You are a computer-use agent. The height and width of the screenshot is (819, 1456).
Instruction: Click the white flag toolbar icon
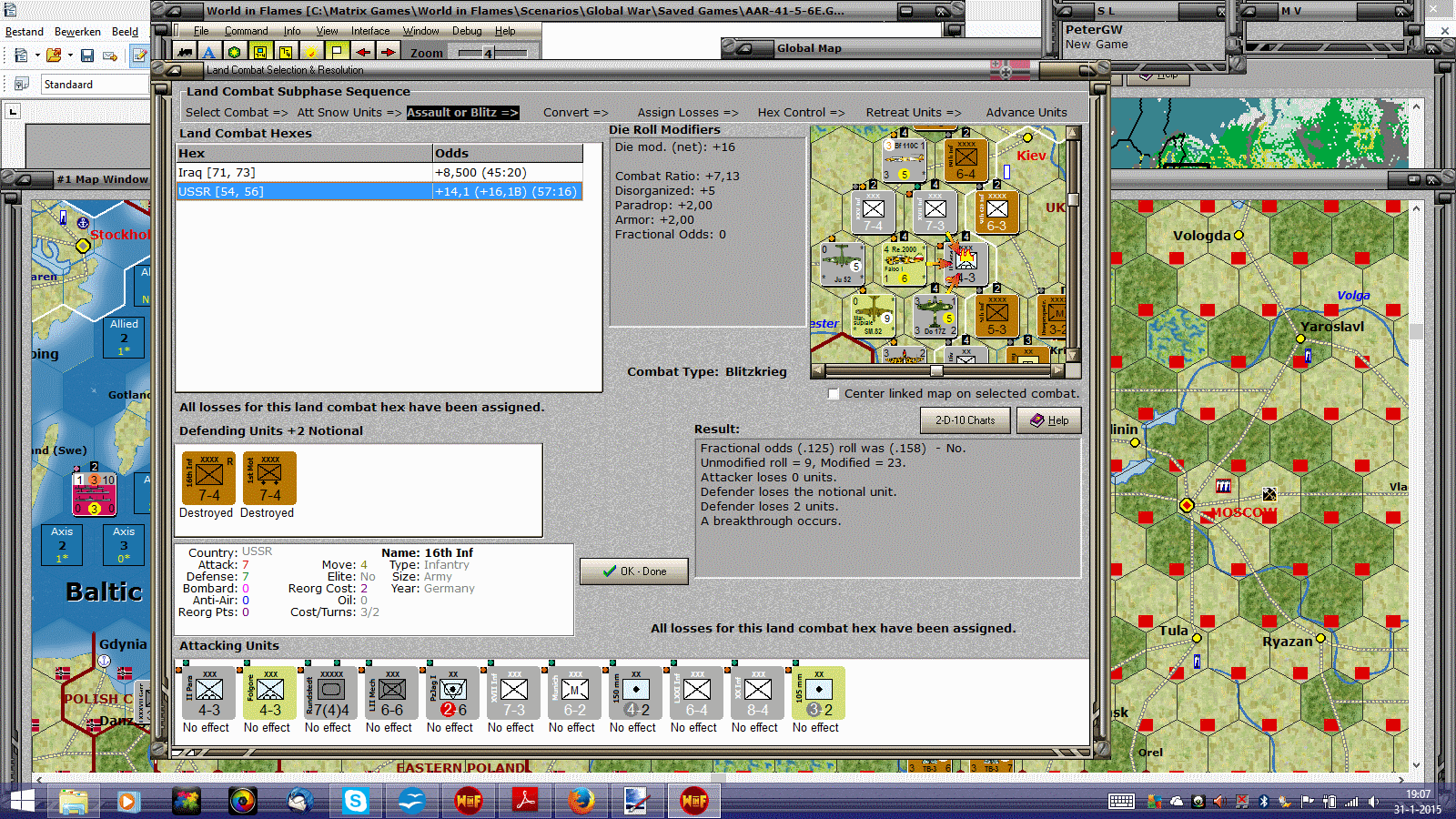[x=337, y=53]
